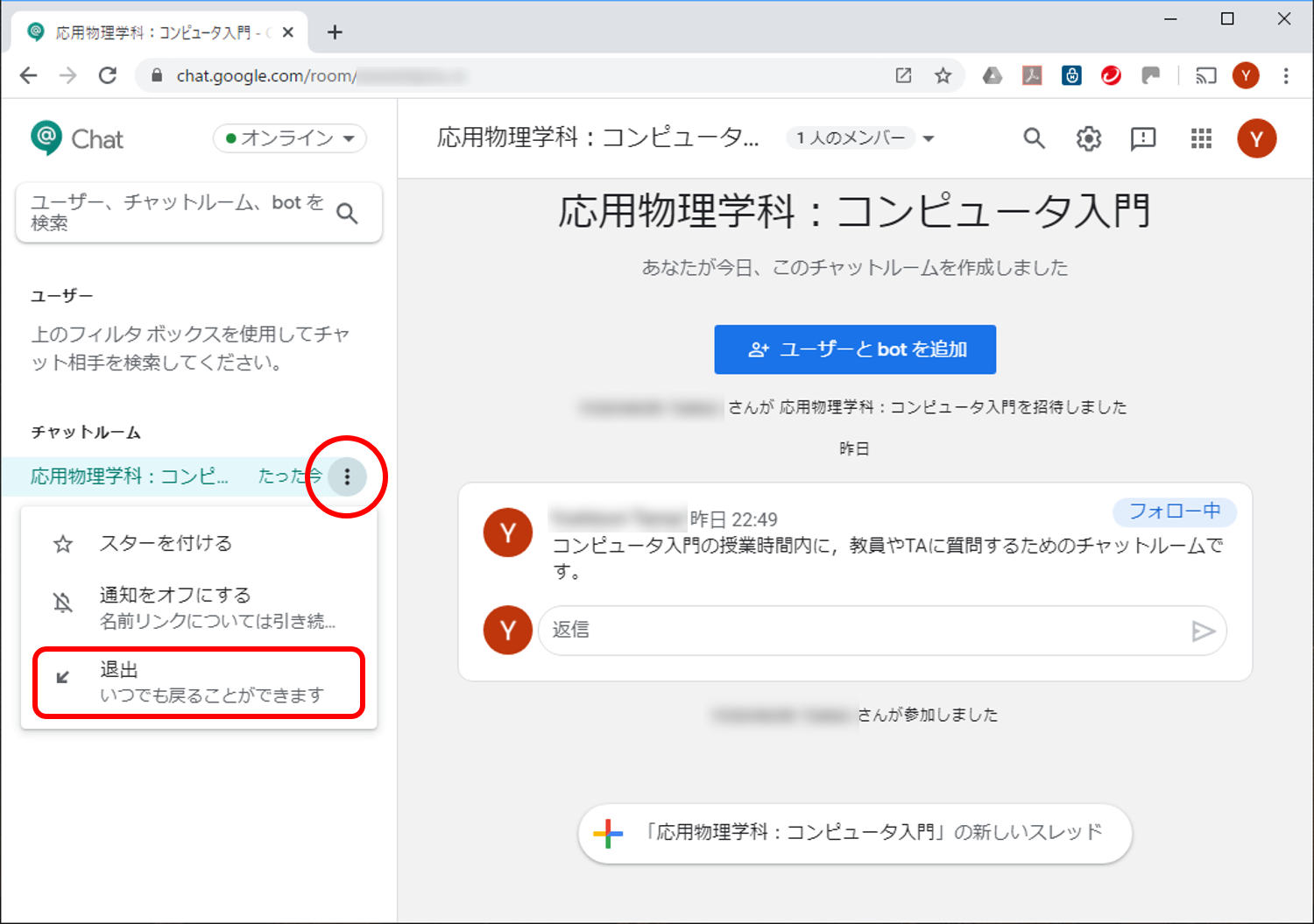This screenshot has height=924, width=1314.
Task: Choose 通知をオフにする from the room menu
Action: pos(199,608)
